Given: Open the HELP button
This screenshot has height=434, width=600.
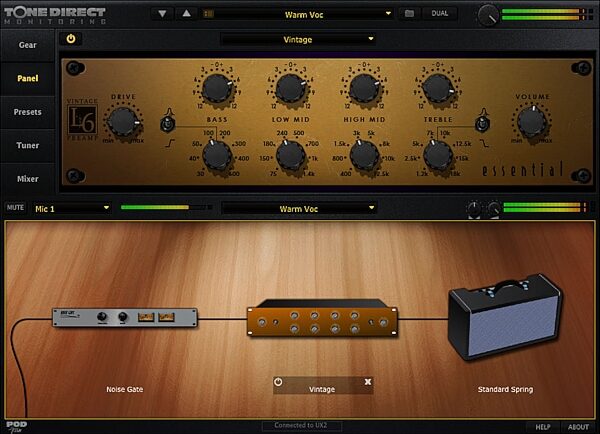Looking at the screenshot, I should coord(543,427).
